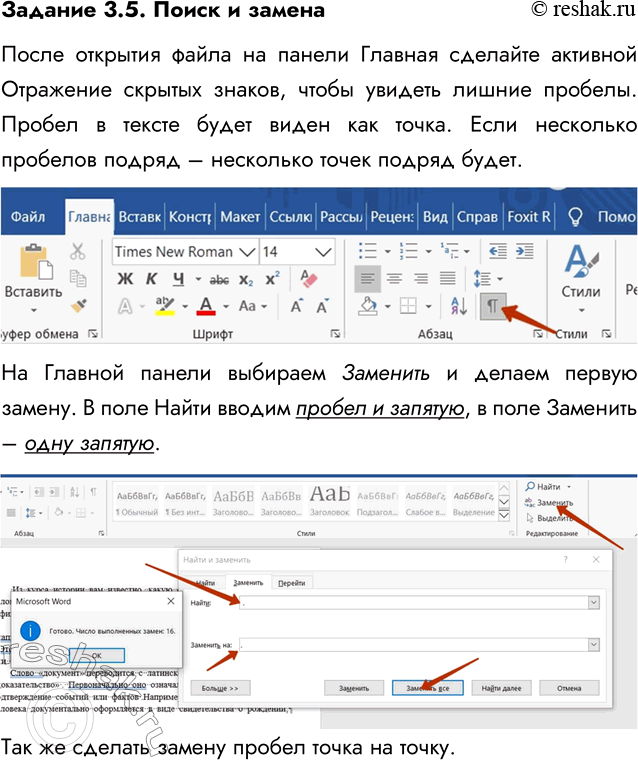This screenshot has height=760, width=638.
Task: Open the Times New Roman font dropdown
Action: coord(246,251)
